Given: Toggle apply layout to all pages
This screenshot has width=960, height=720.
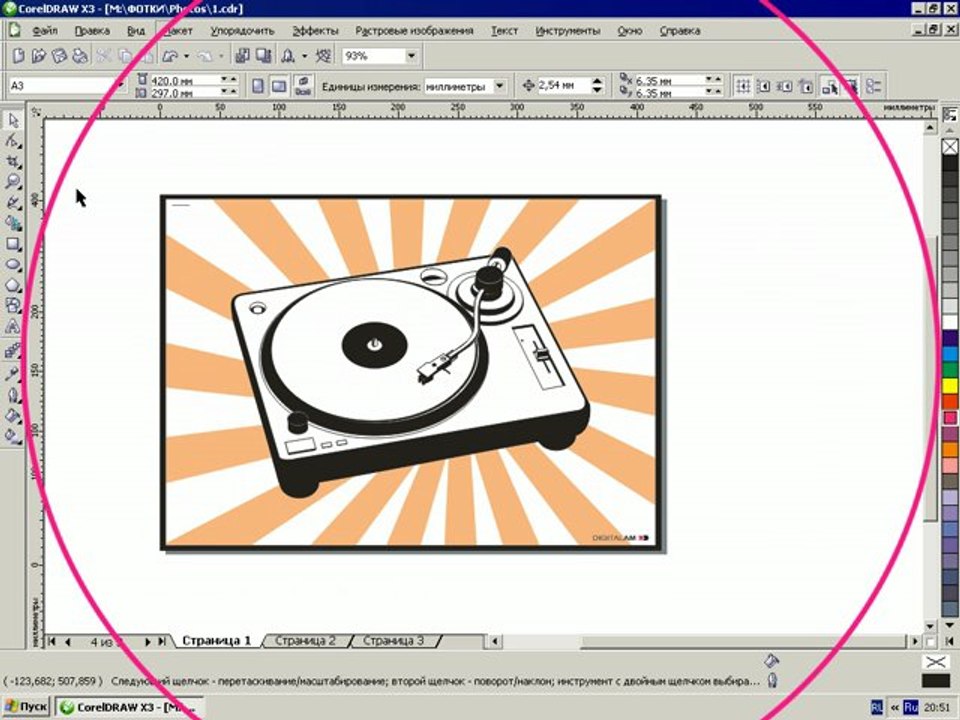Looking at the screenshot, I should (x=303, y=86).
